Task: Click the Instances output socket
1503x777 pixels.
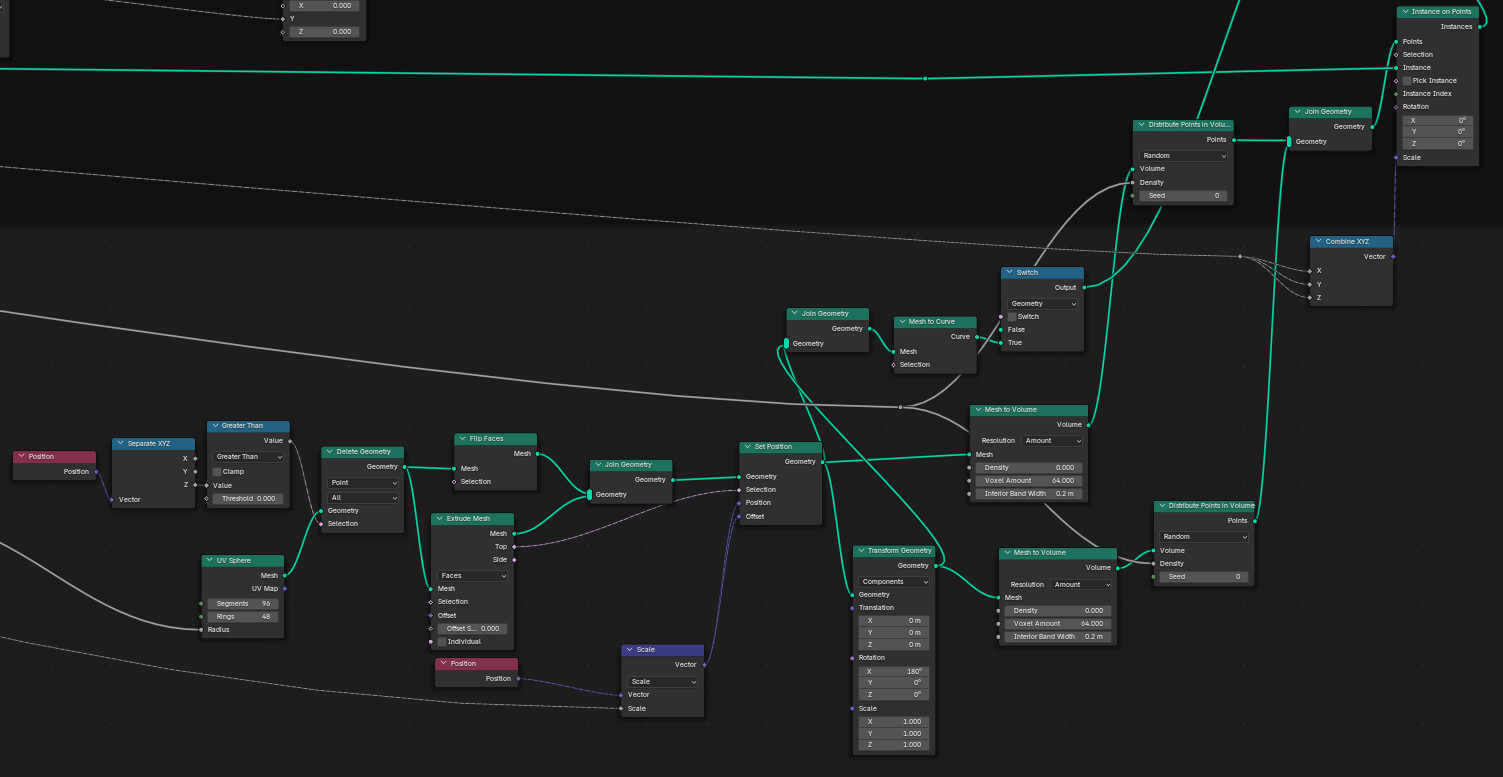Action: [x=1479, y=27]
